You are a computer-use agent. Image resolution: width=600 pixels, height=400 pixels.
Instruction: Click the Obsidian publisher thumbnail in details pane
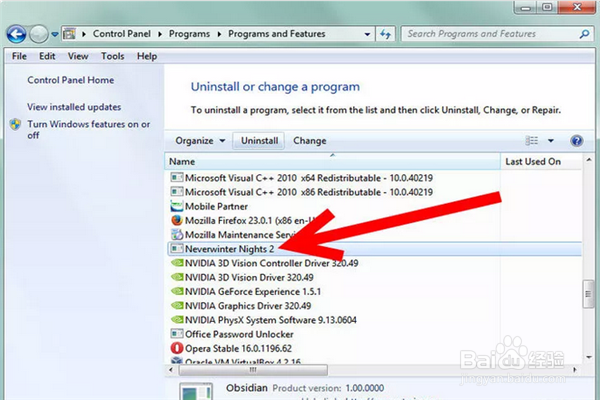click(x=196, y=392)
